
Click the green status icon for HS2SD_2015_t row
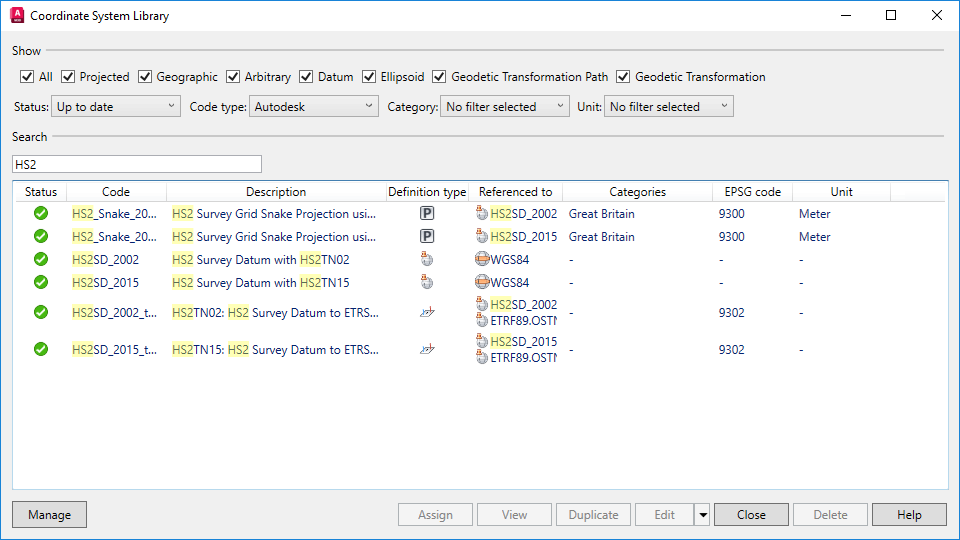[x=41, y=349]
